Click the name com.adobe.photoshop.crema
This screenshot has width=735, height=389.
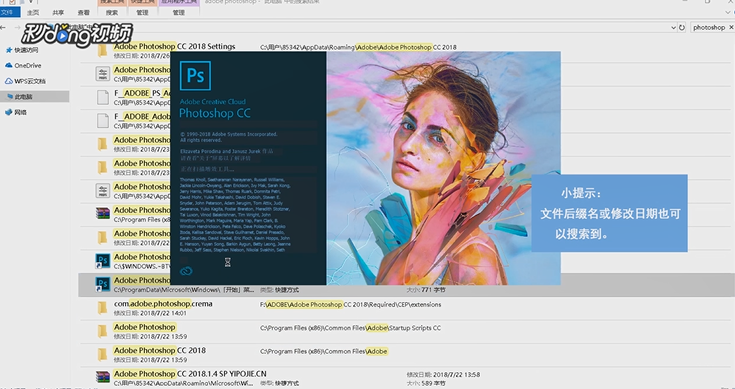[x=163, y=304]
